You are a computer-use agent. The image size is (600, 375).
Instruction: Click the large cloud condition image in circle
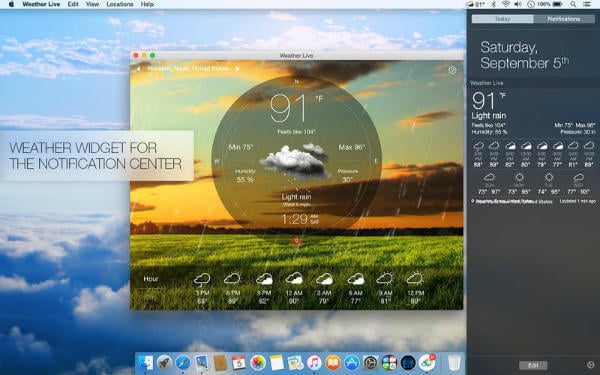295,161
